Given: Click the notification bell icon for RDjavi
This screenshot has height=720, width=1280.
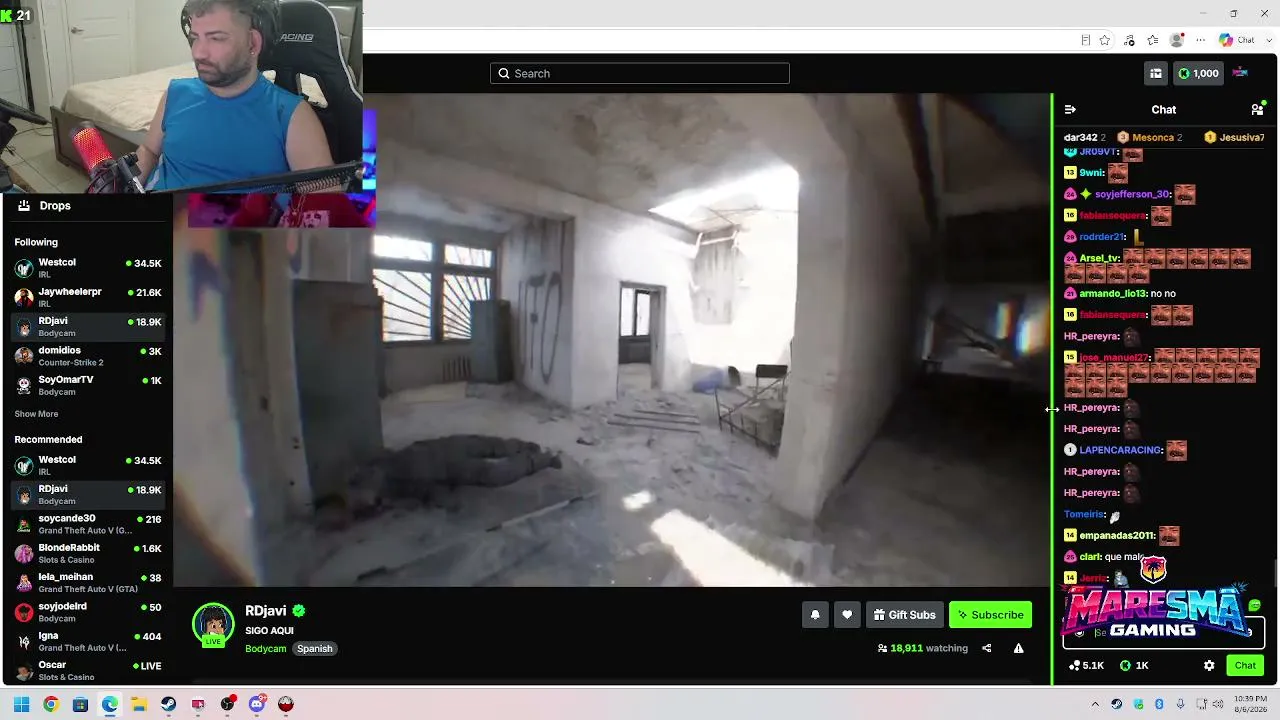Looking at the screenshot, I should click(815, 615).
